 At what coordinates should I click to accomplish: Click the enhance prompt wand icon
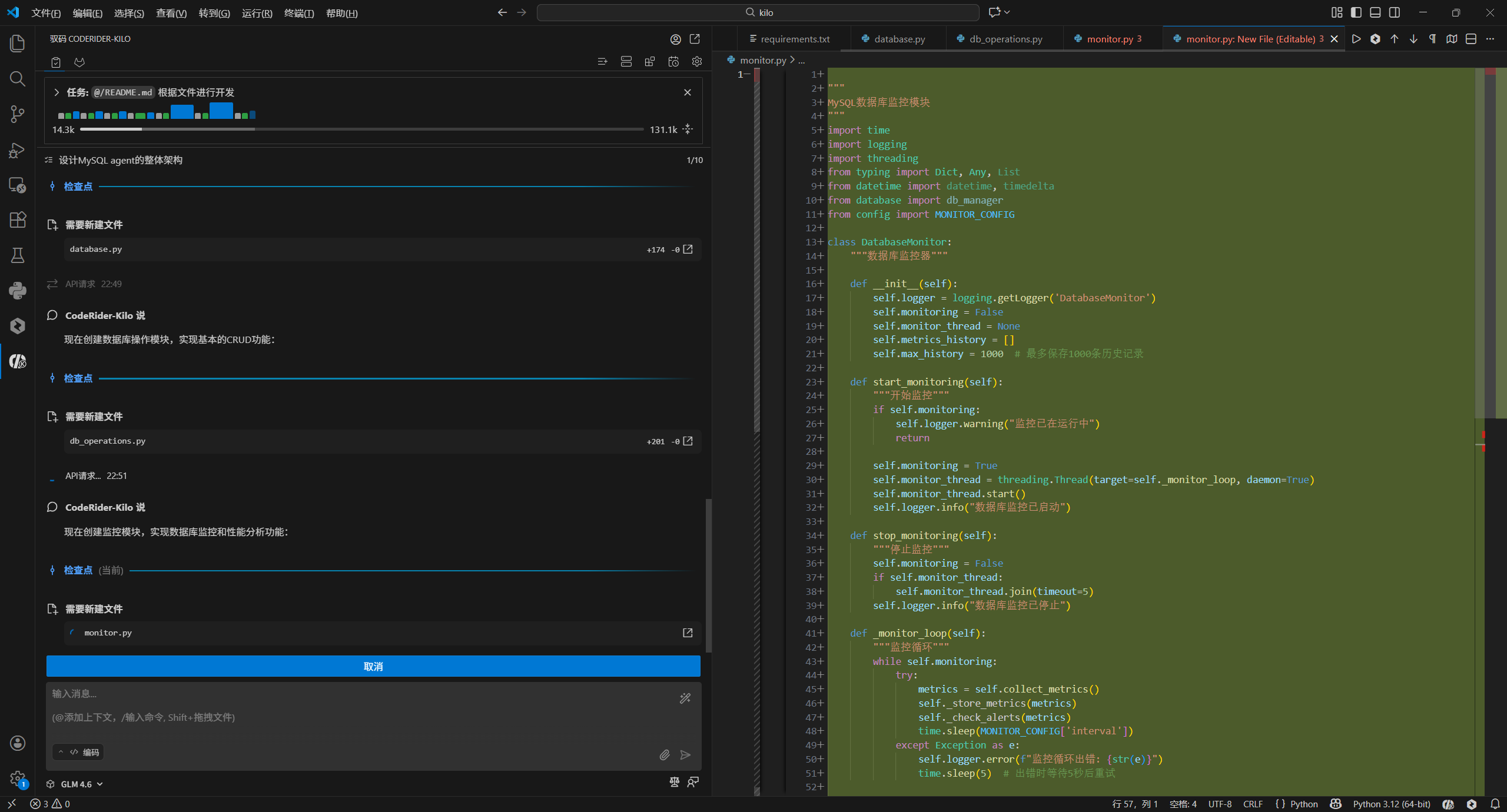point(685,698)
